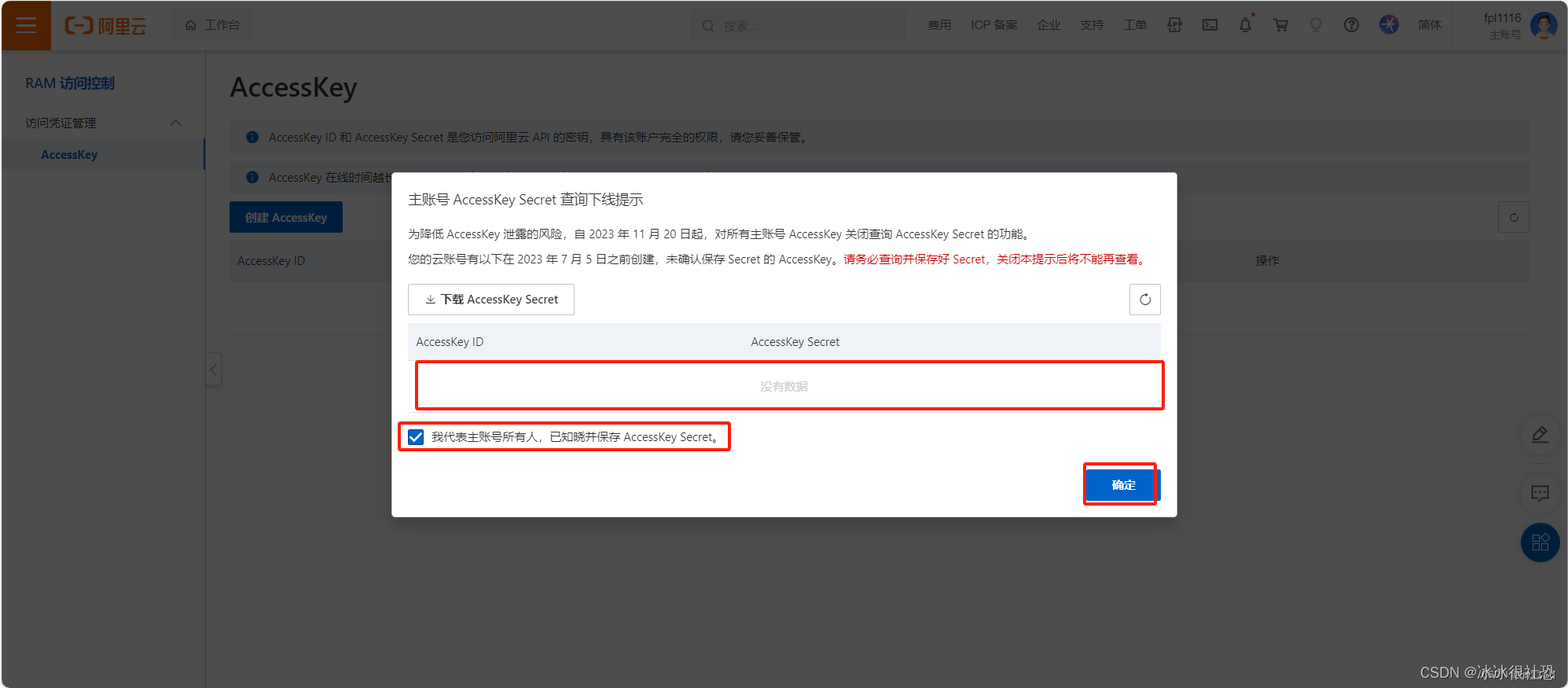
Task: Toggle the 已知晓并保存 AccessKey Secret checkbox
Action: (x=416, y=437)
